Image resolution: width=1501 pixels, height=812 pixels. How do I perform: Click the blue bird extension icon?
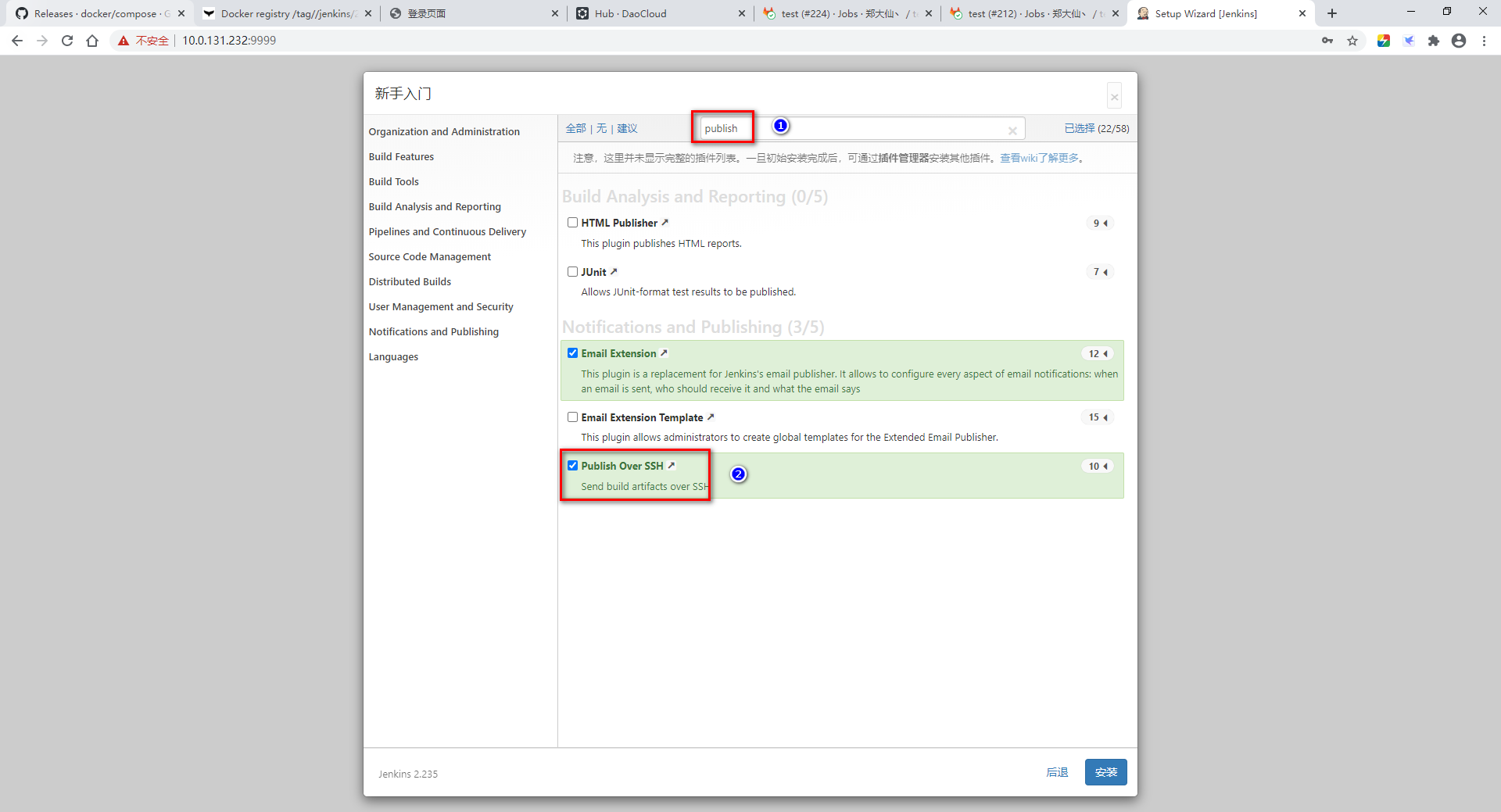pyautogui.click(x=1409, y=41)
